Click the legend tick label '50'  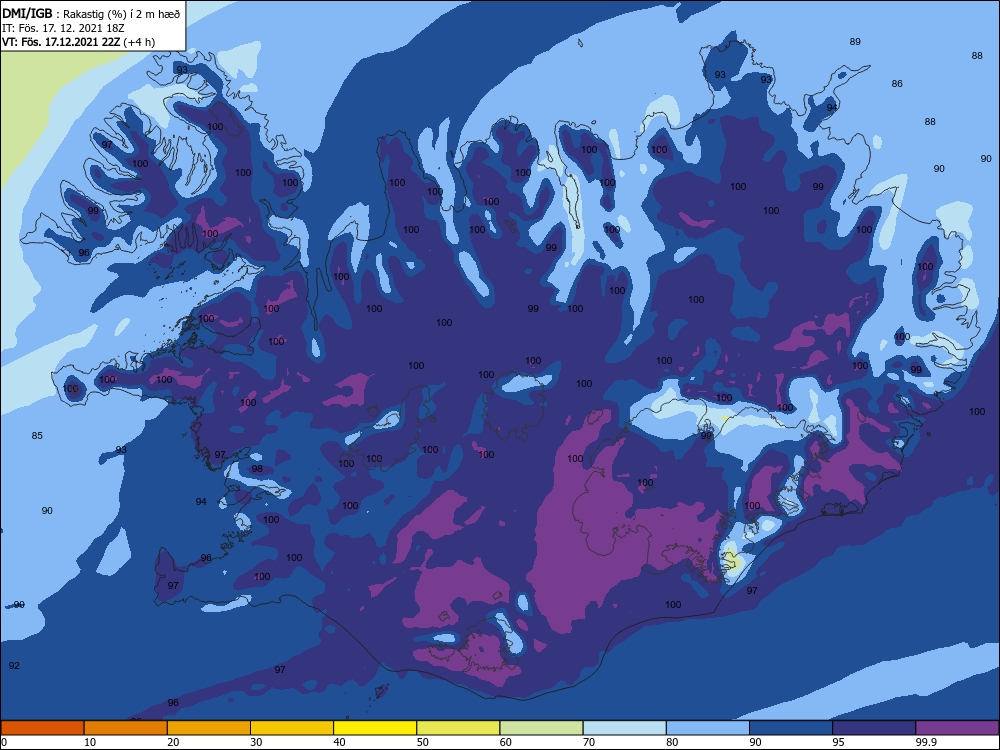pyautogui.click(x=423, y=742)
